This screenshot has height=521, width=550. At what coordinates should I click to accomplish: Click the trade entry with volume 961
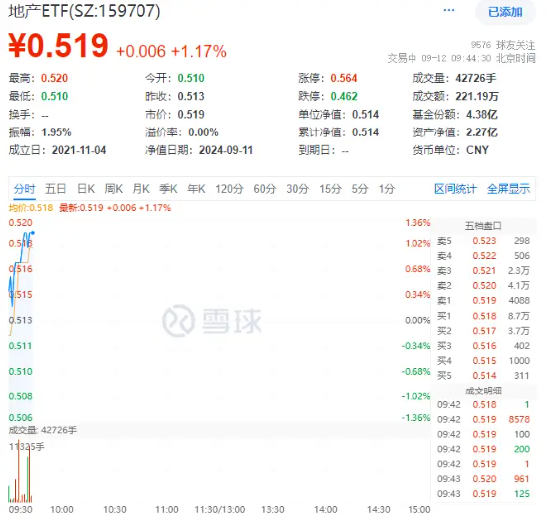tap(483, 479)
